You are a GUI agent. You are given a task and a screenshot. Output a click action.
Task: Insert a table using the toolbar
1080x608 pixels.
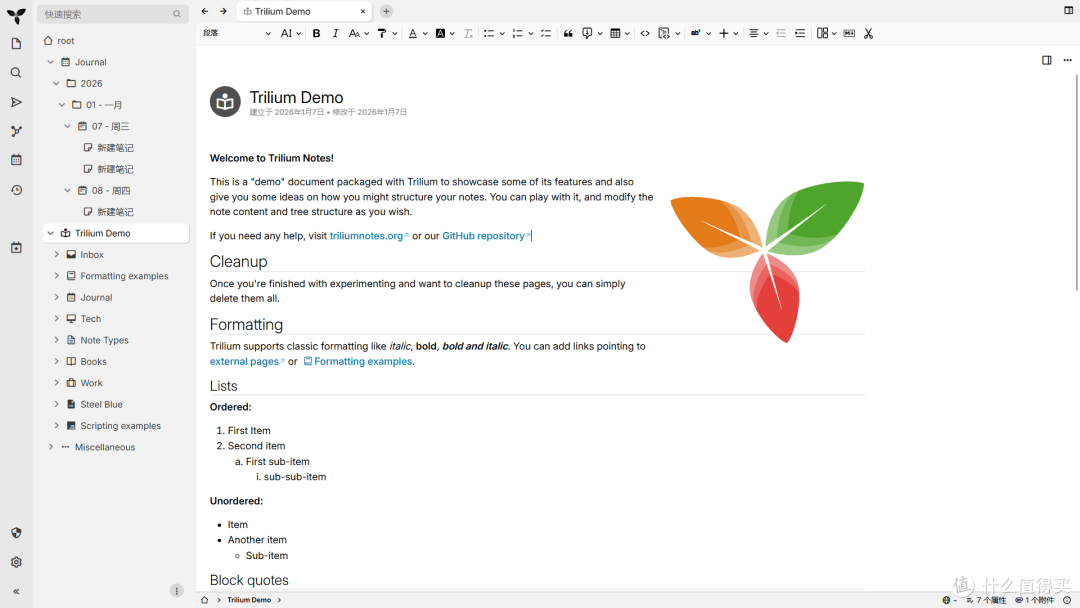(615, 33)
